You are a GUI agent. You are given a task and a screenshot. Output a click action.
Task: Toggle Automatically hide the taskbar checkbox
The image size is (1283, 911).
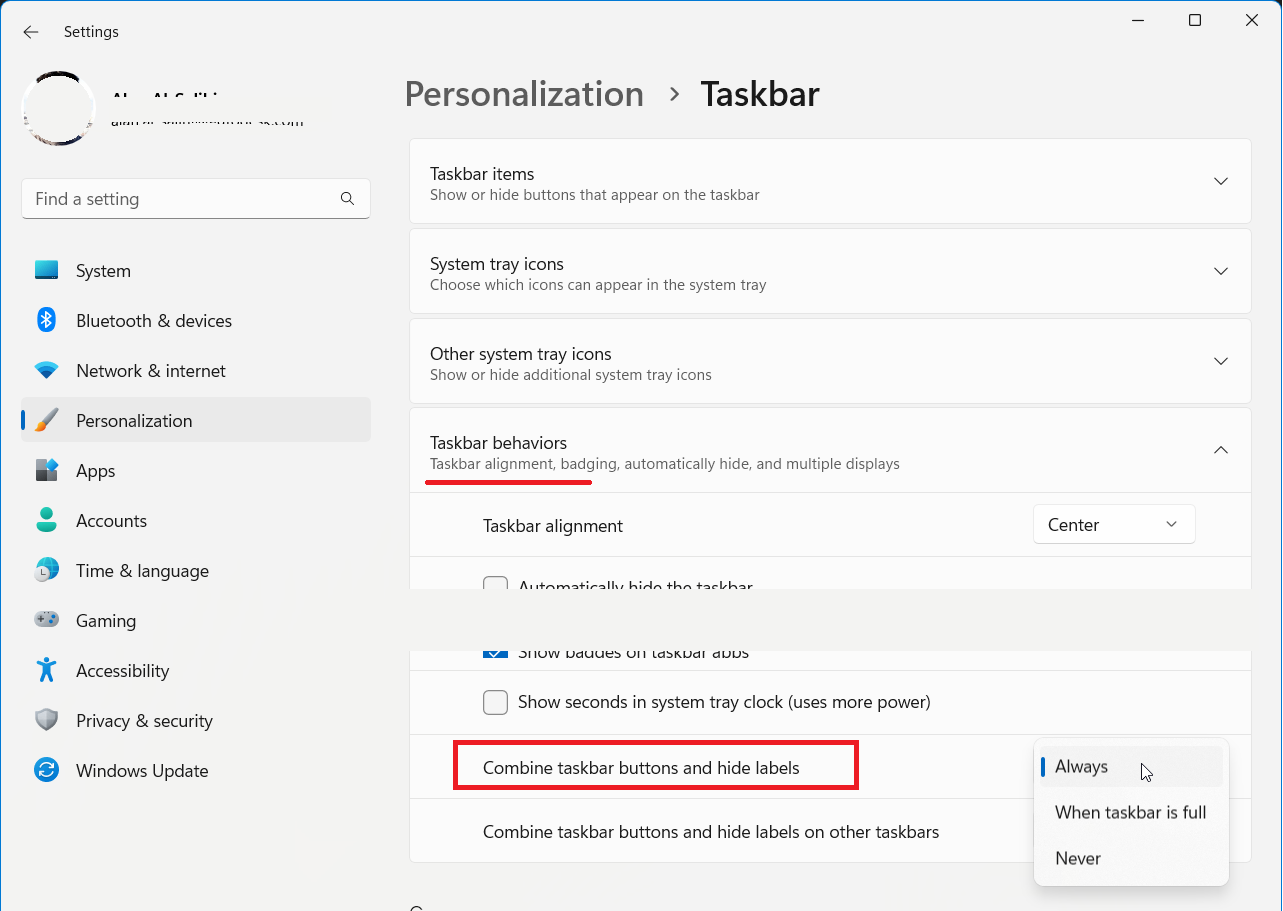pyautogui.click(x=496, y=583)
